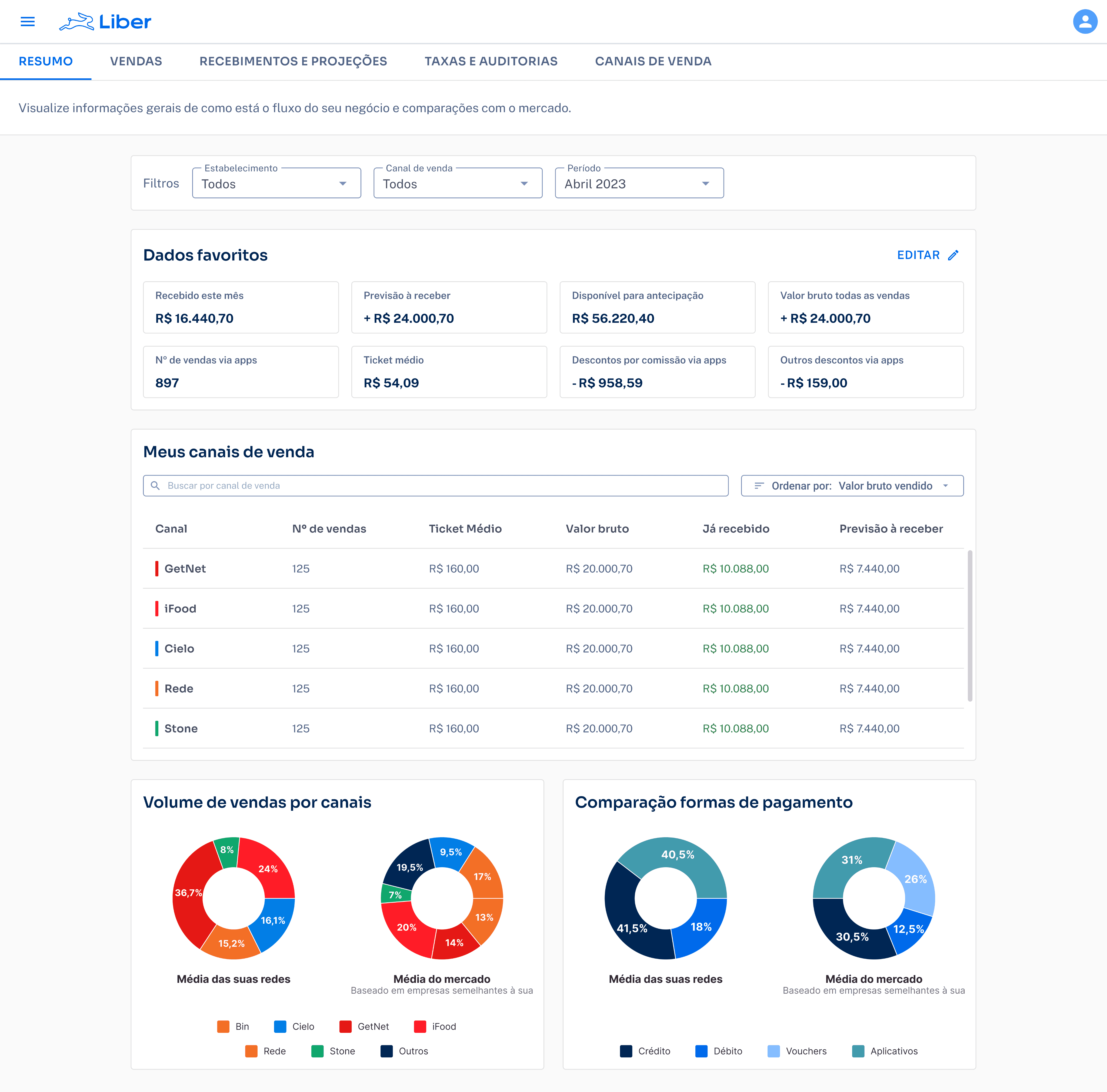
Task: Click the Liber rabbit logo
Action: (x=77, y=22)
